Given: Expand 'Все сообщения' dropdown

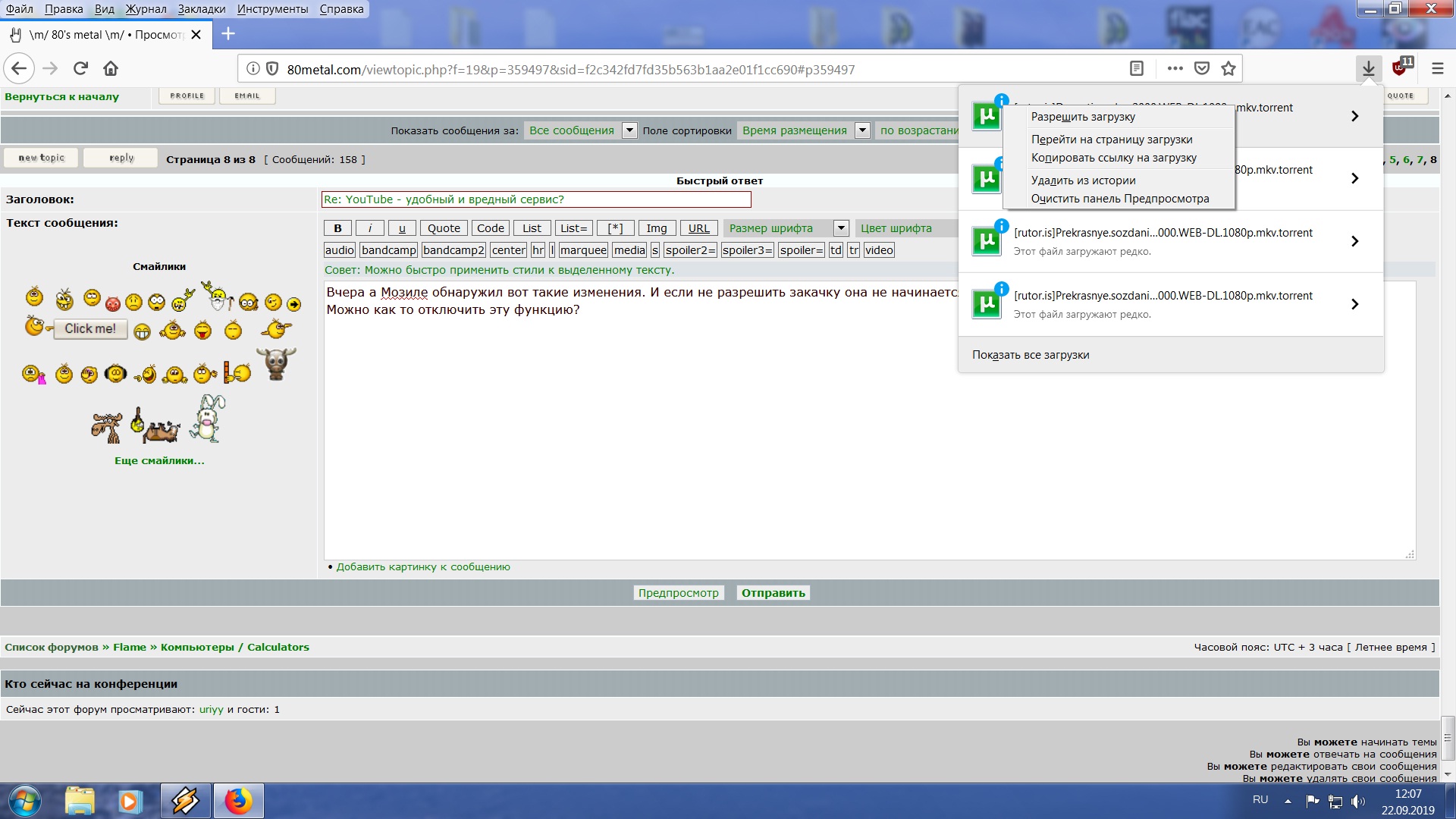Looking at the screenshot, I should [629, 130].
